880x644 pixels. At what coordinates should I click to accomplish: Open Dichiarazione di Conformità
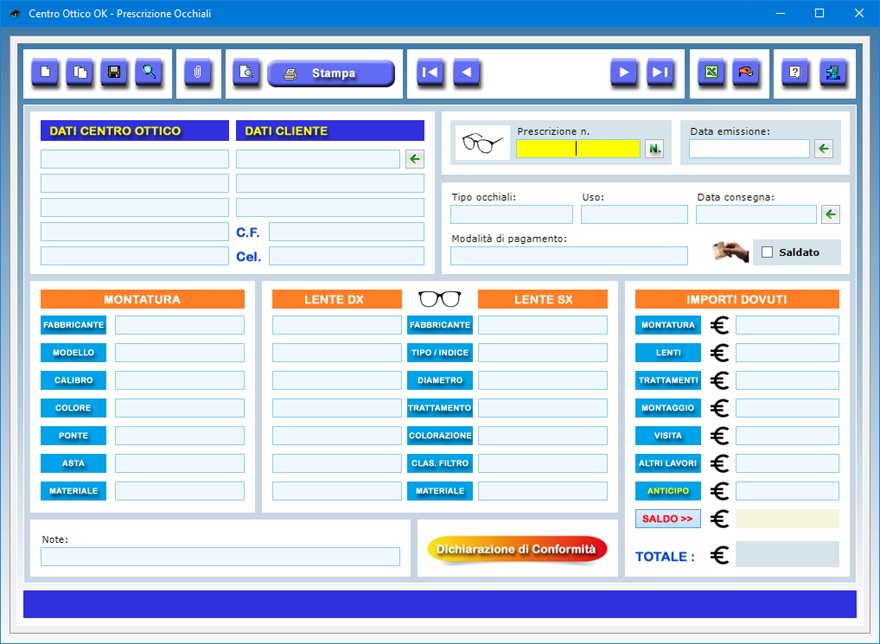pyautogui.click(x=517, y=549)
